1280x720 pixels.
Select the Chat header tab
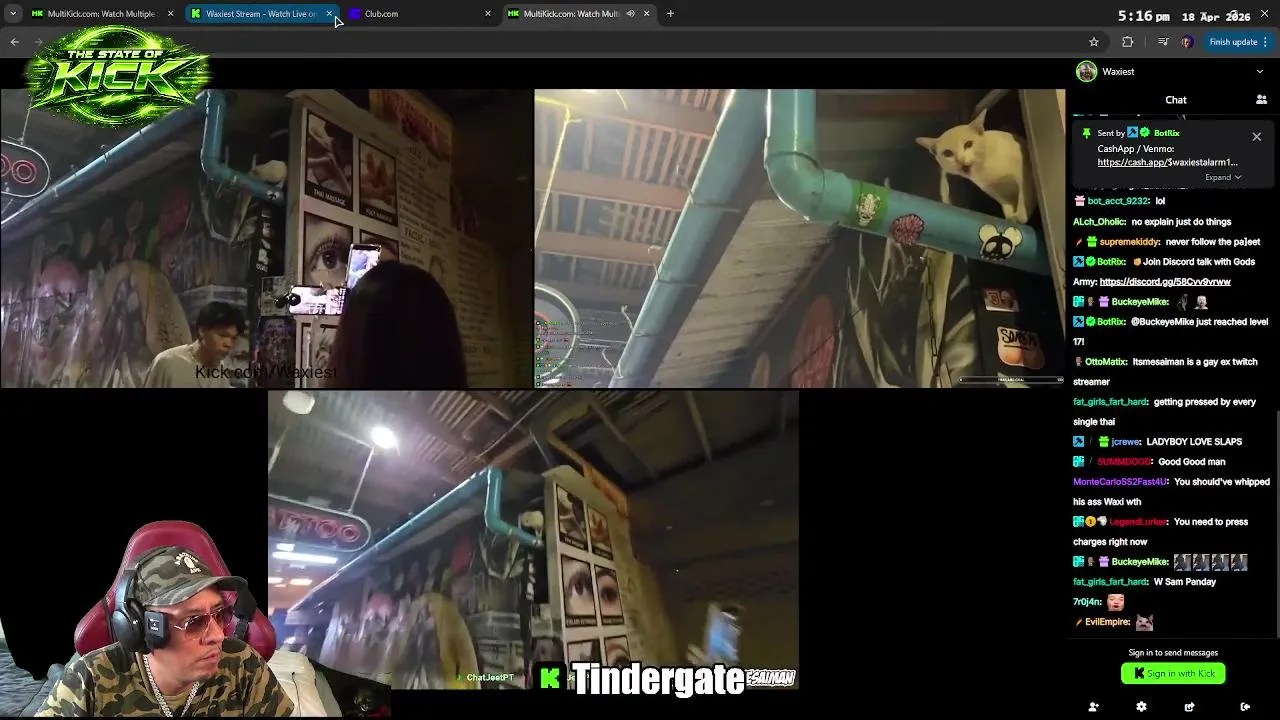tap(1176, 100)
